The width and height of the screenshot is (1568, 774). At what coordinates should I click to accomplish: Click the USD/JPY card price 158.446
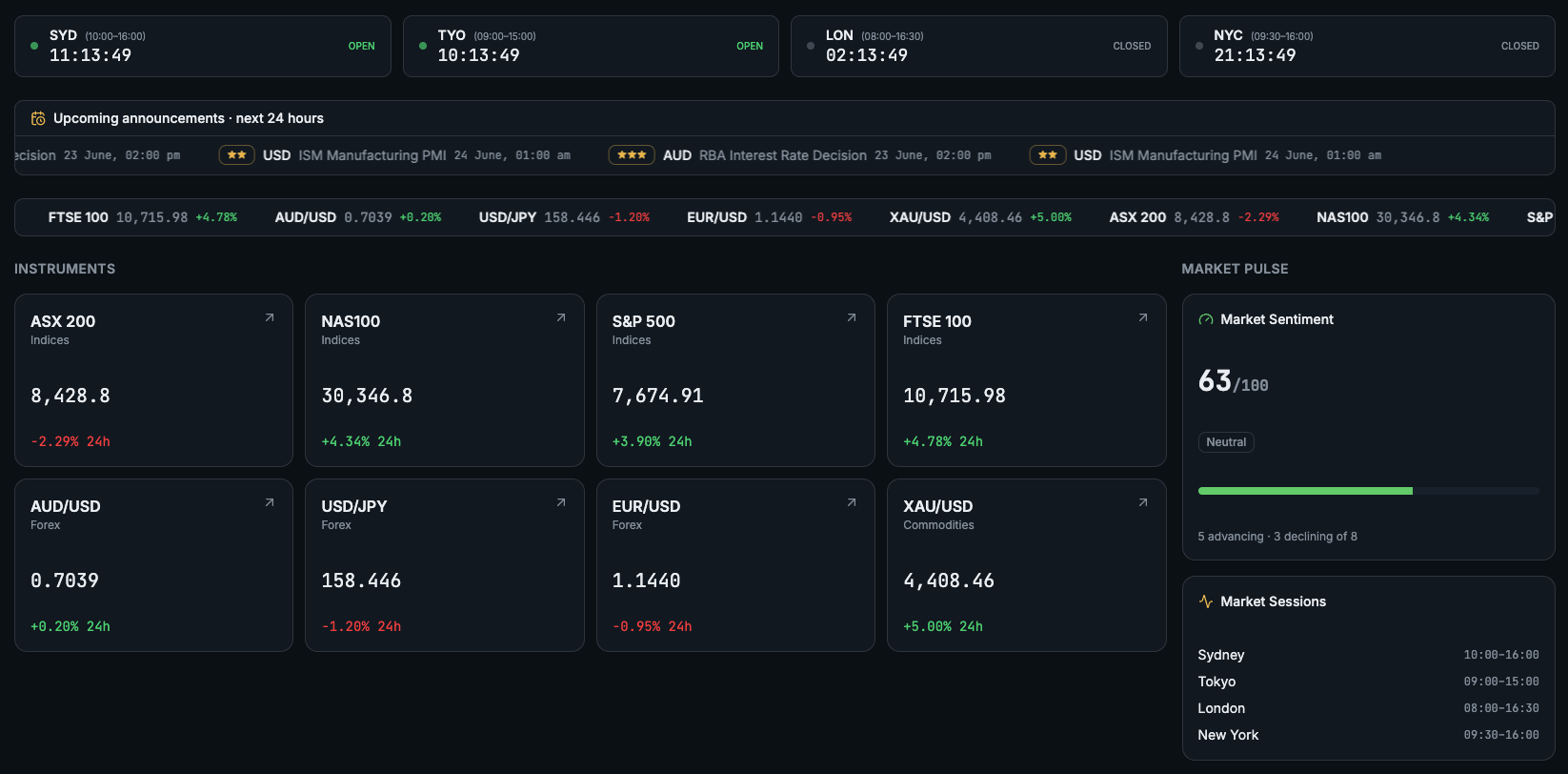coord(361,580)
